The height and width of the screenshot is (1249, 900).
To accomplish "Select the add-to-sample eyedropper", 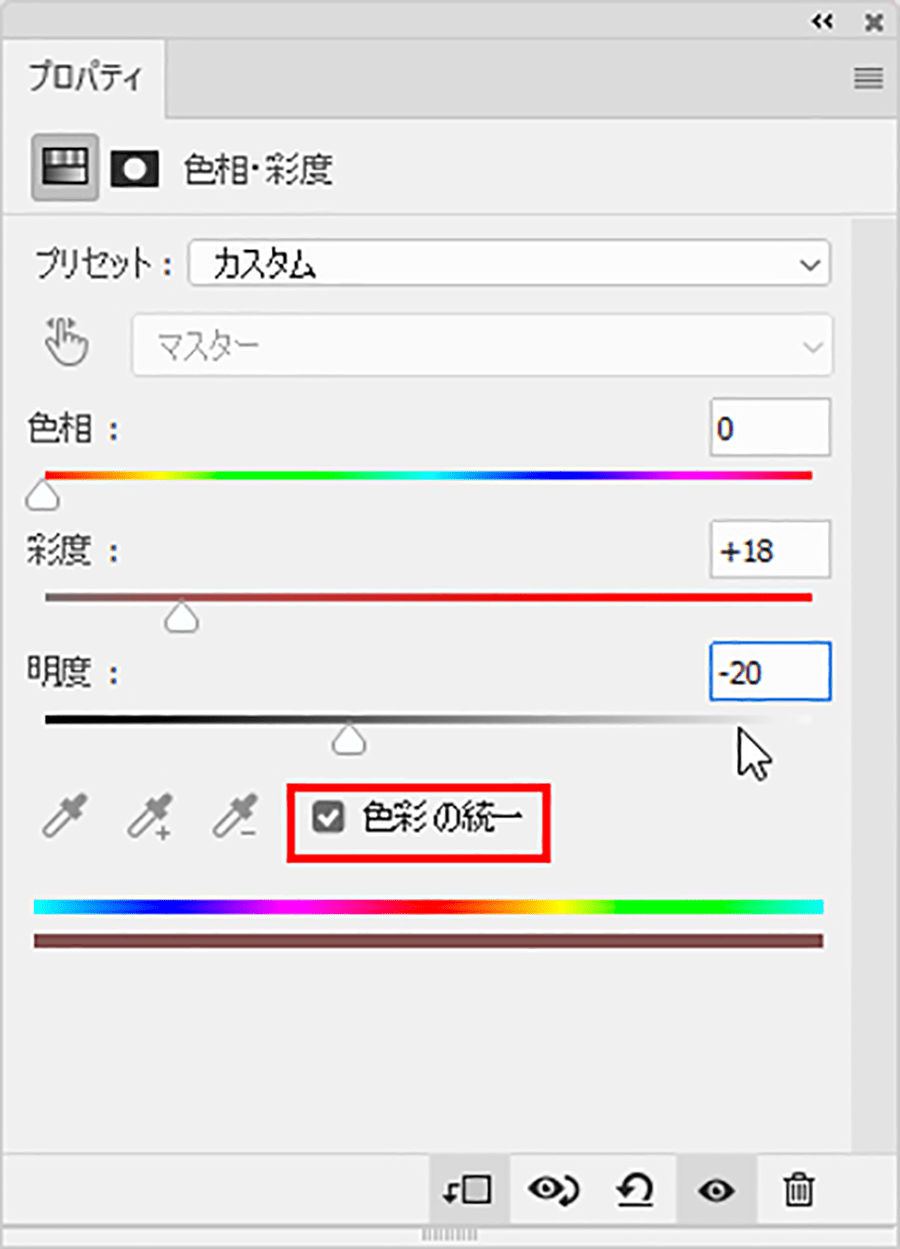I will [x=150, y=816].
